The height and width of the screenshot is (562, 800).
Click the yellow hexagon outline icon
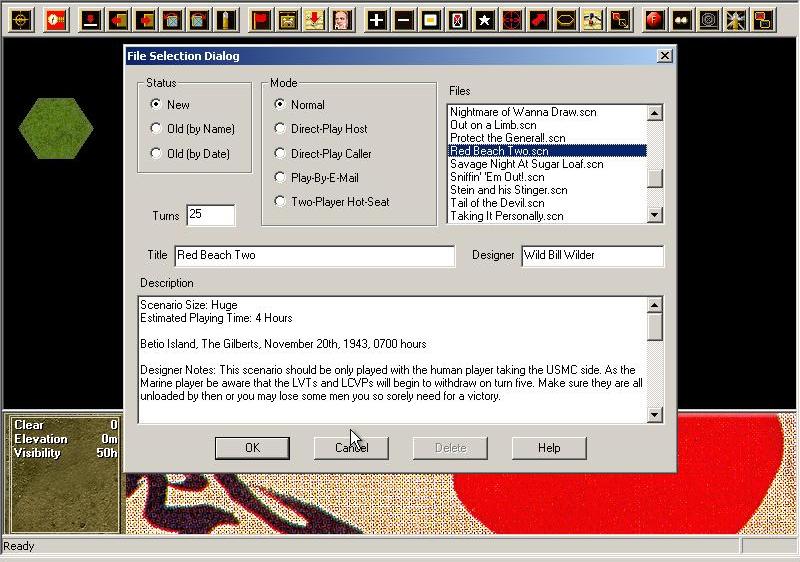click(x=565, y=19)
